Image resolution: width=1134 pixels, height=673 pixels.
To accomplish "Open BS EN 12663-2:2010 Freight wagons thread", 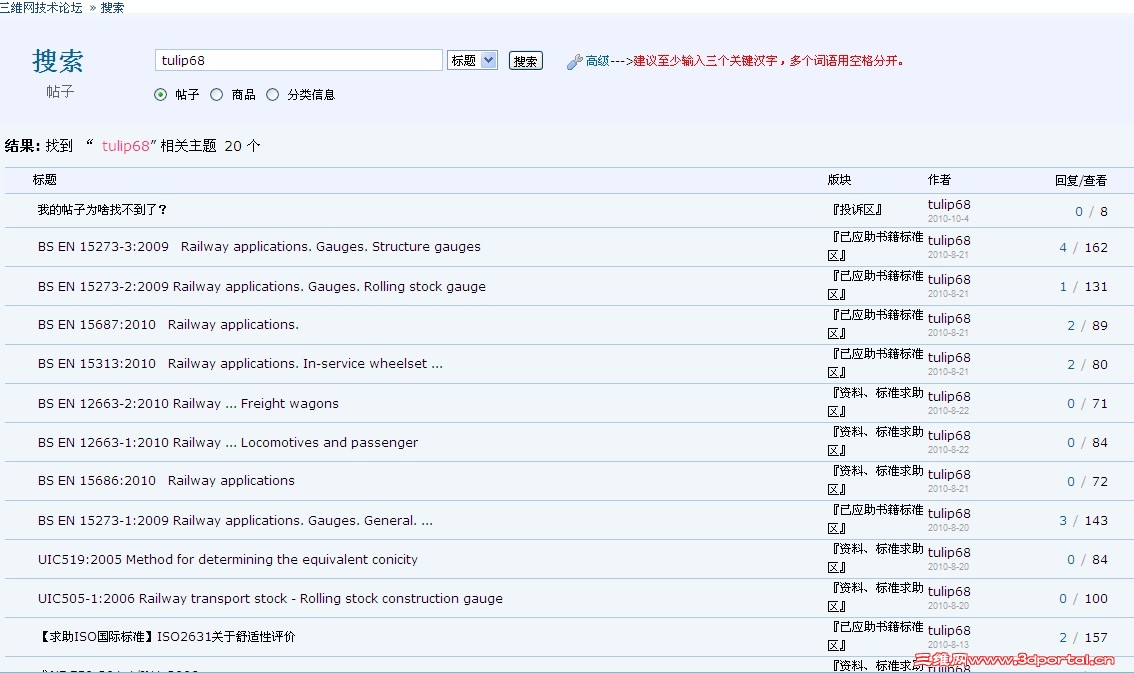I will (188, 403).
